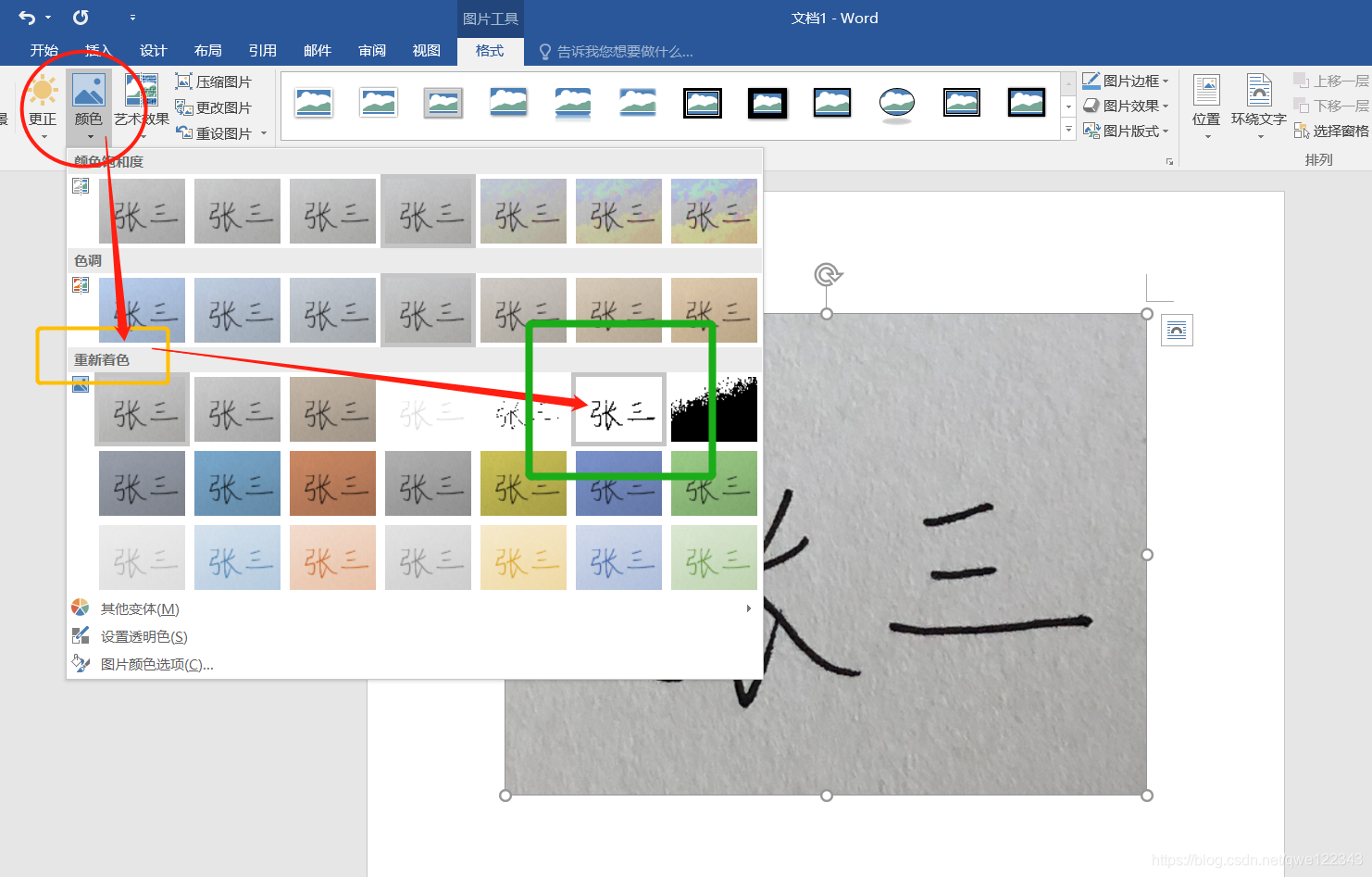Apply the last picture style in the gallery row
Image resolution: width=1372 pixels, height=877 pixels.
point(1027,103)
